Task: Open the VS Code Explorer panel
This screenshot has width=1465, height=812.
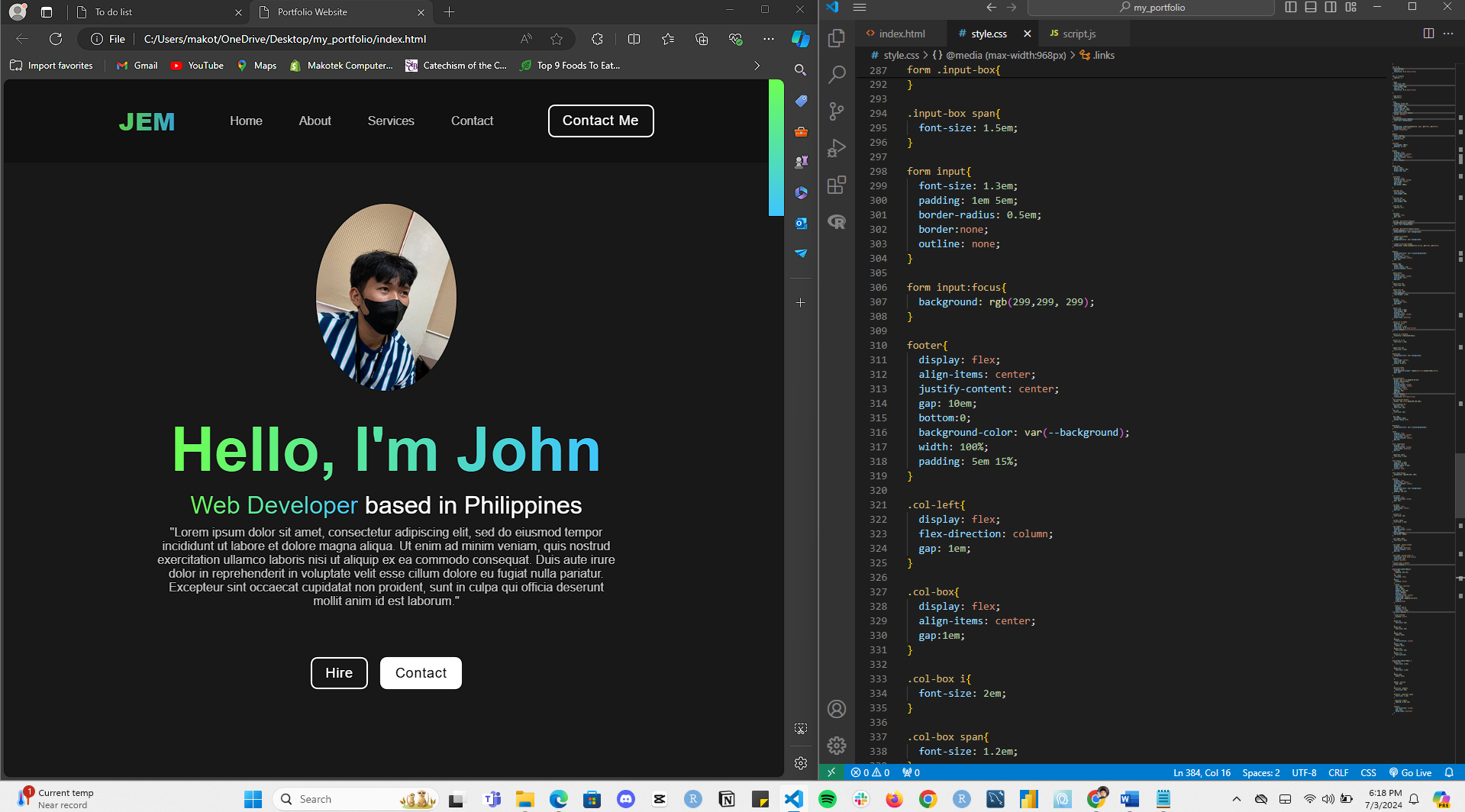Action: [837, 38]
